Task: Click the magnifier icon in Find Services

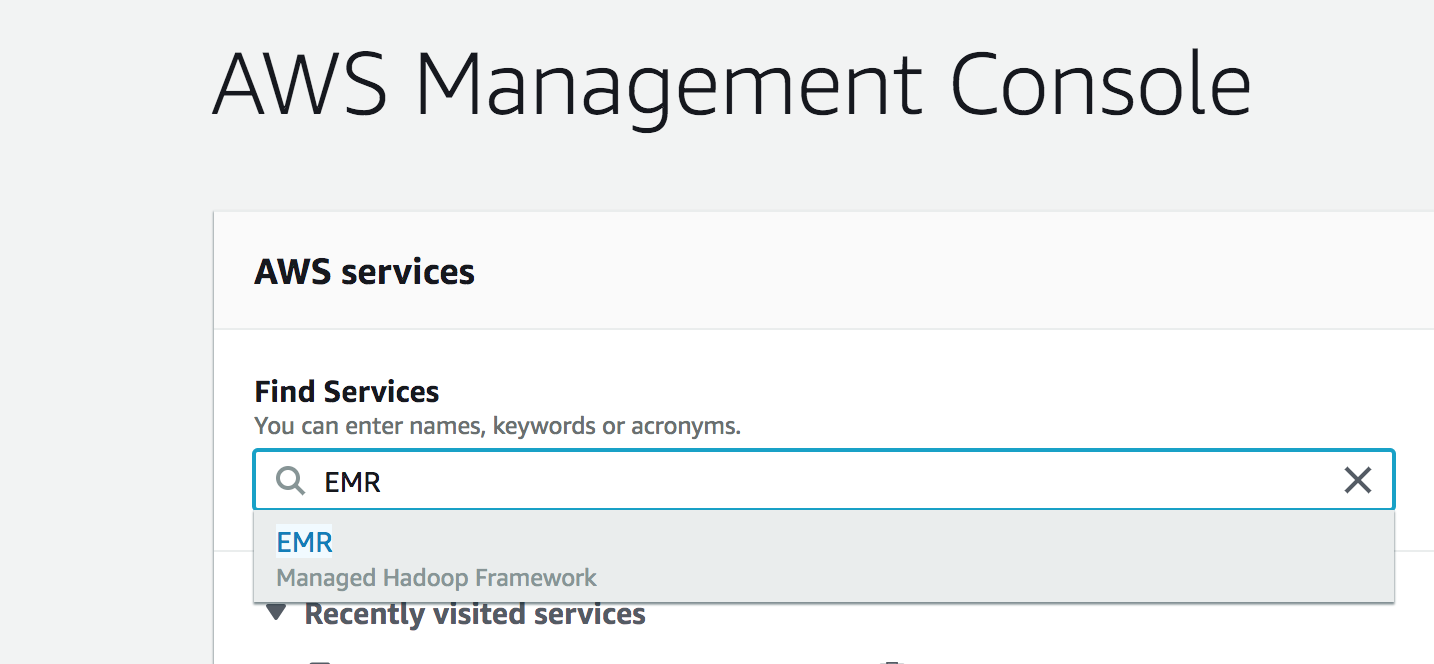Action: [291, 481]
